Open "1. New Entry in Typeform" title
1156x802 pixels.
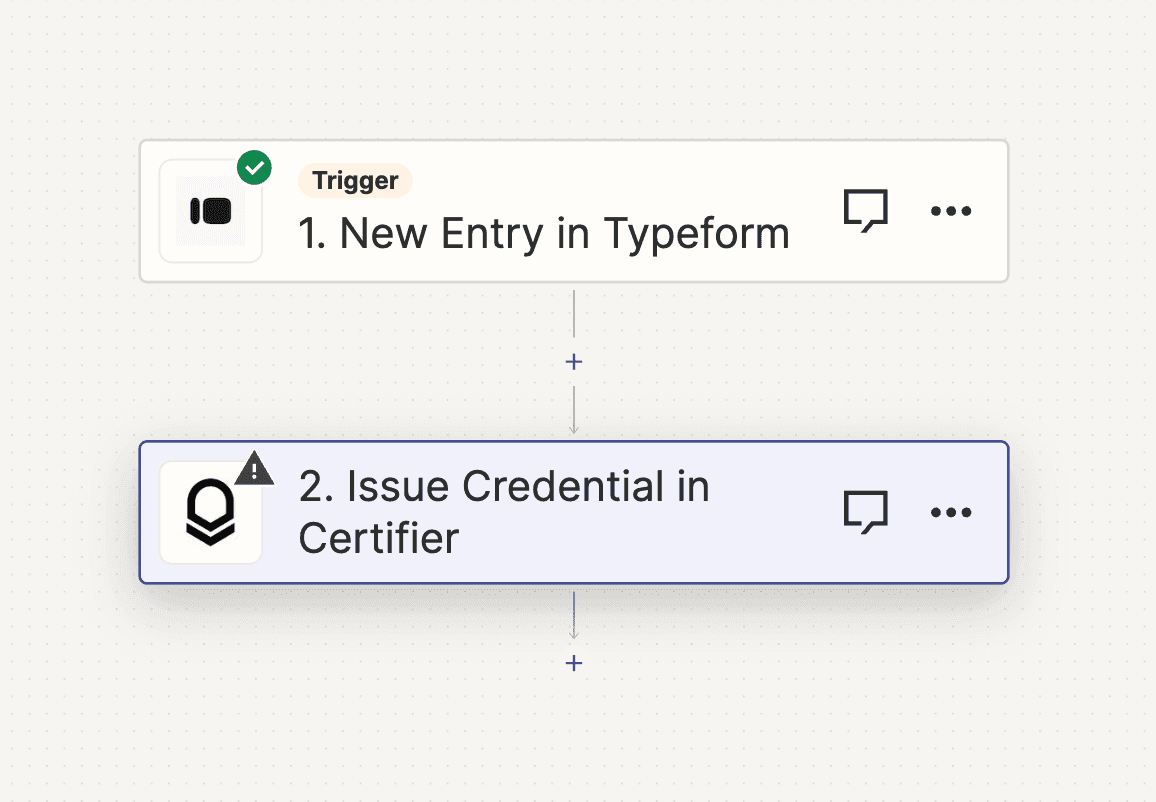coord(543,232)
